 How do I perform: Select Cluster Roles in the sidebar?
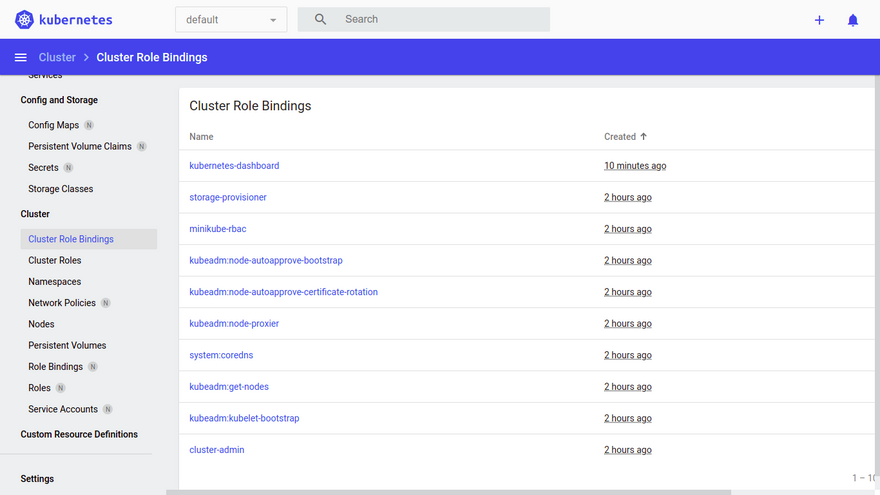click(x=55, y=261)
